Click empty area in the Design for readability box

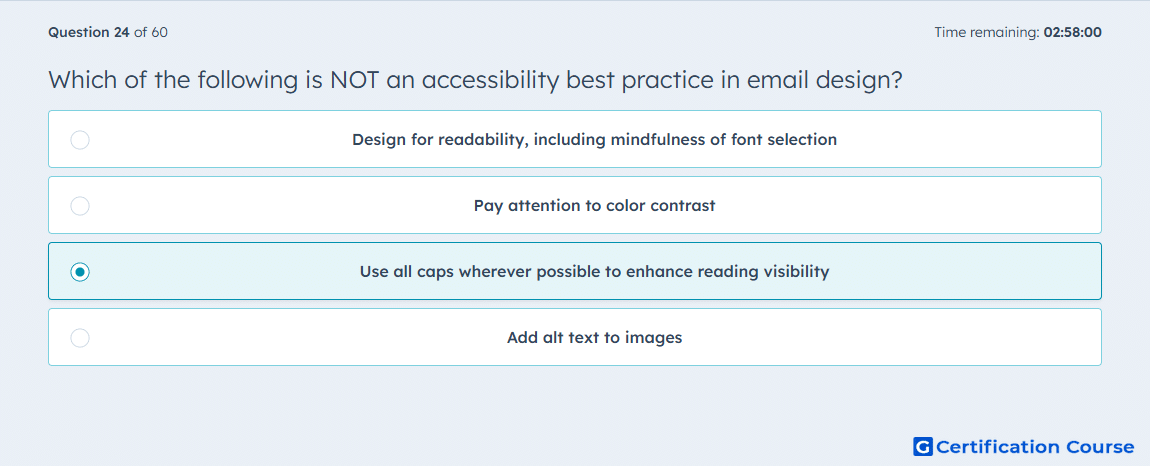(x=968, y=139)
